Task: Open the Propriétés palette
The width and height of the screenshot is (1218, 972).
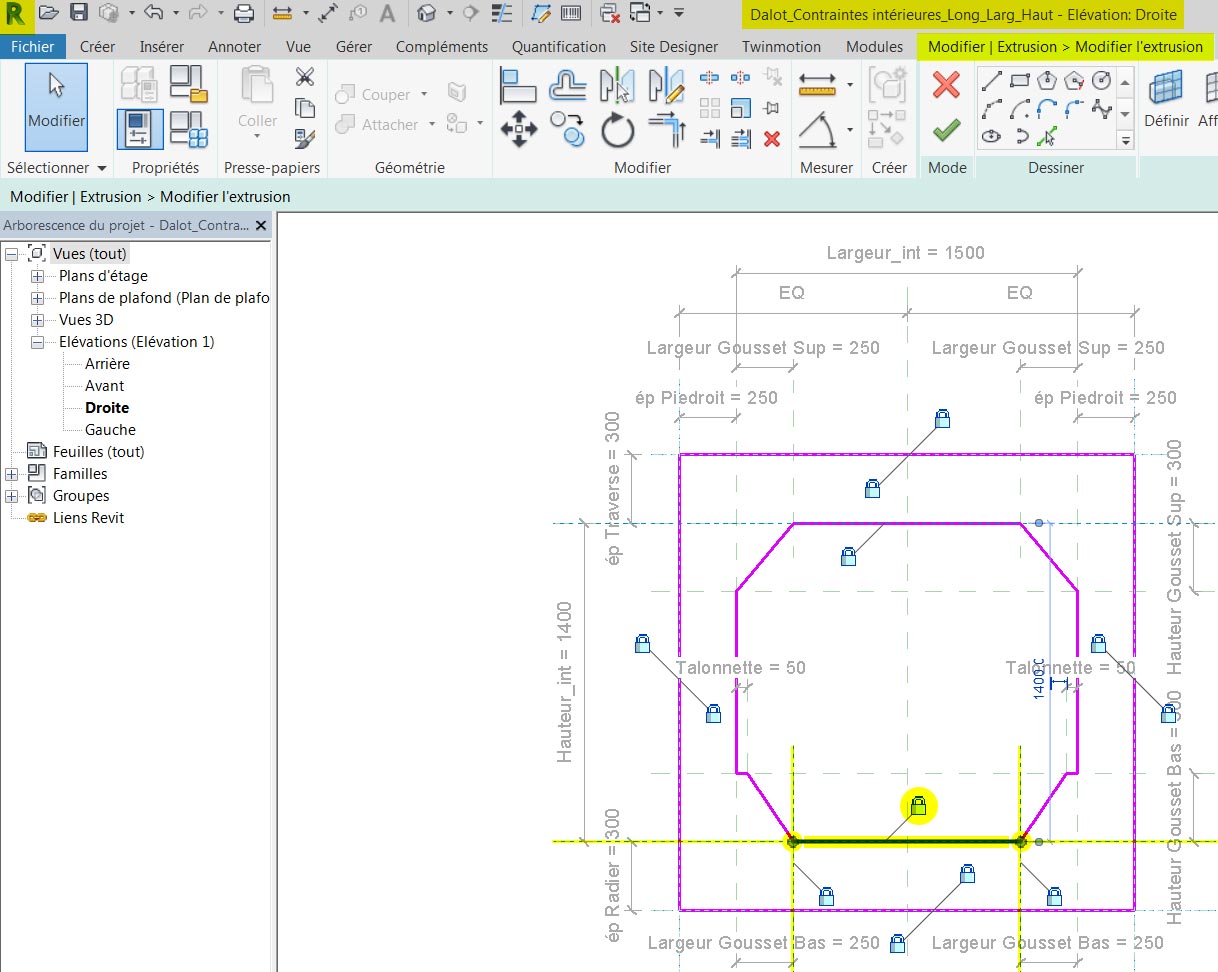Action: (x=140, y=130)
